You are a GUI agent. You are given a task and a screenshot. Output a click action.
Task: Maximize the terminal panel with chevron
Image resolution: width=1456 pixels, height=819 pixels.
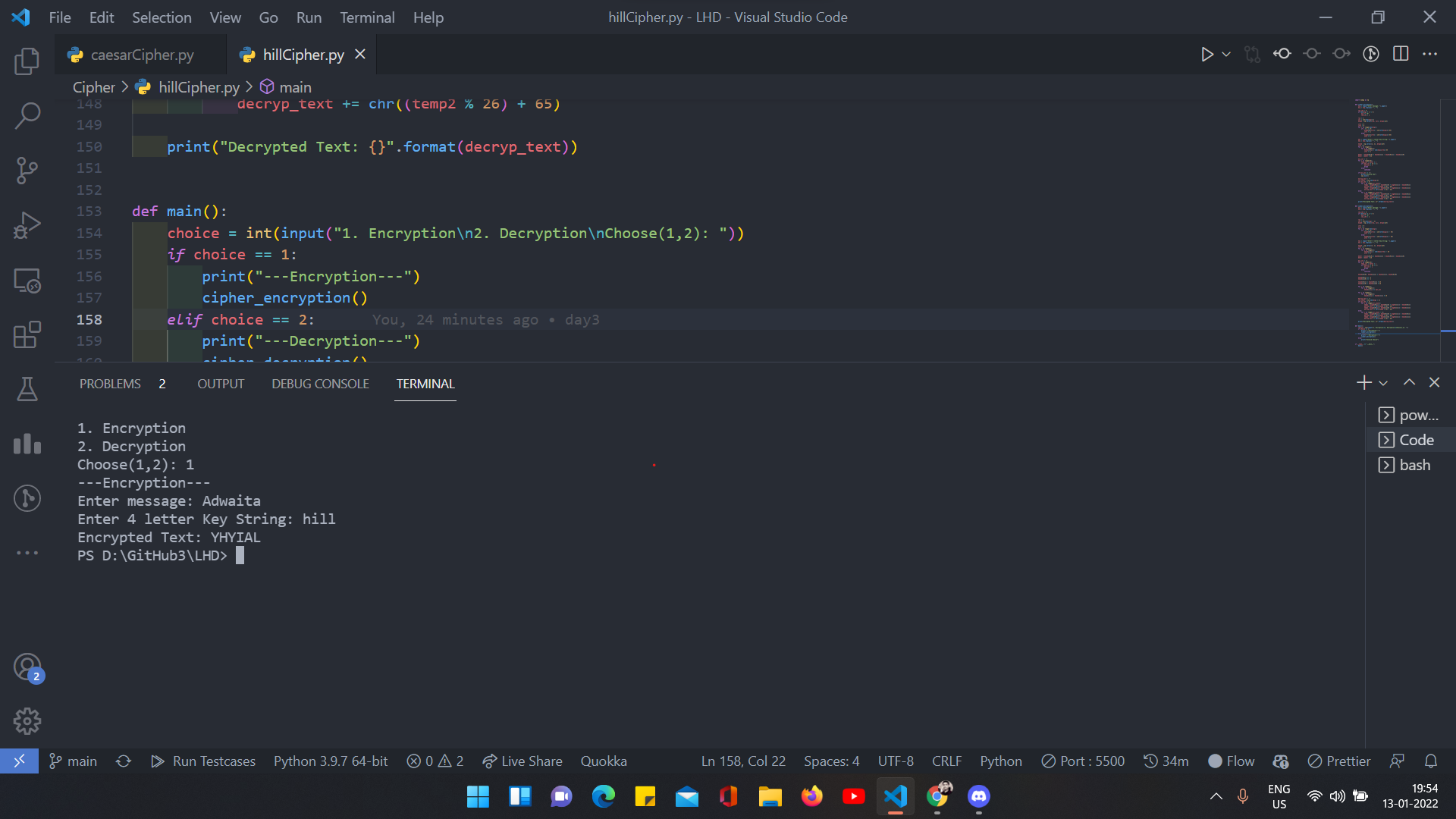pyautogui.click(x=1409, y=383)
